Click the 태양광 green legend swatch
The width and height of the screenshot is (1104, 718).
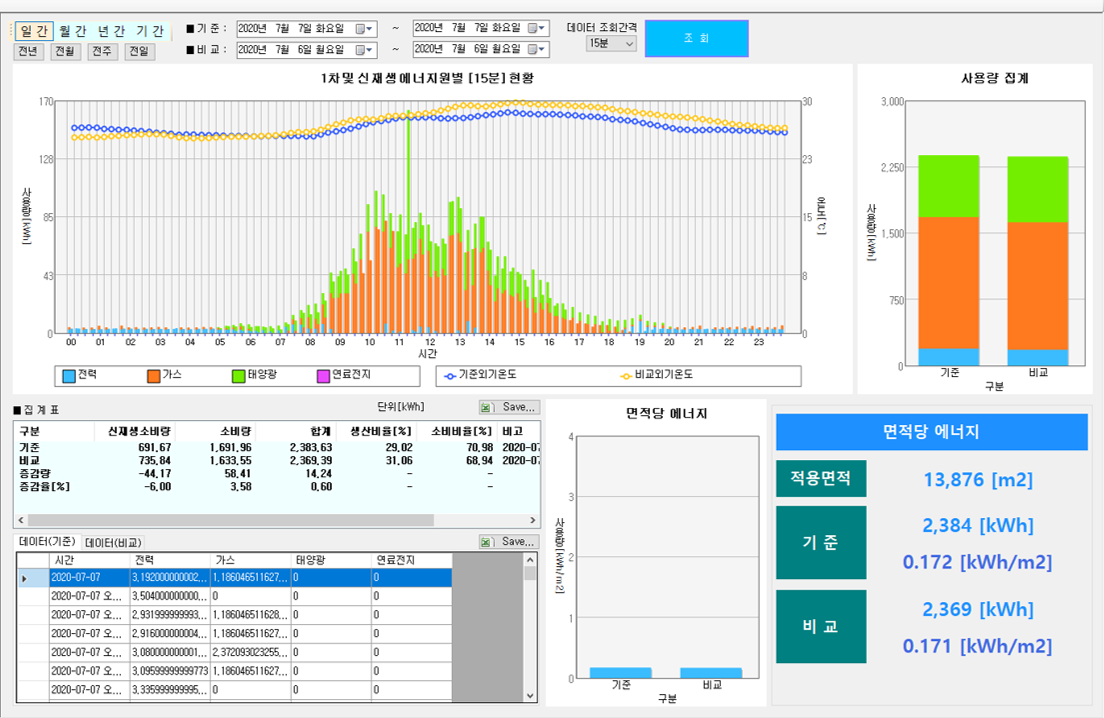pyautogui.click(x=238, y=376)
